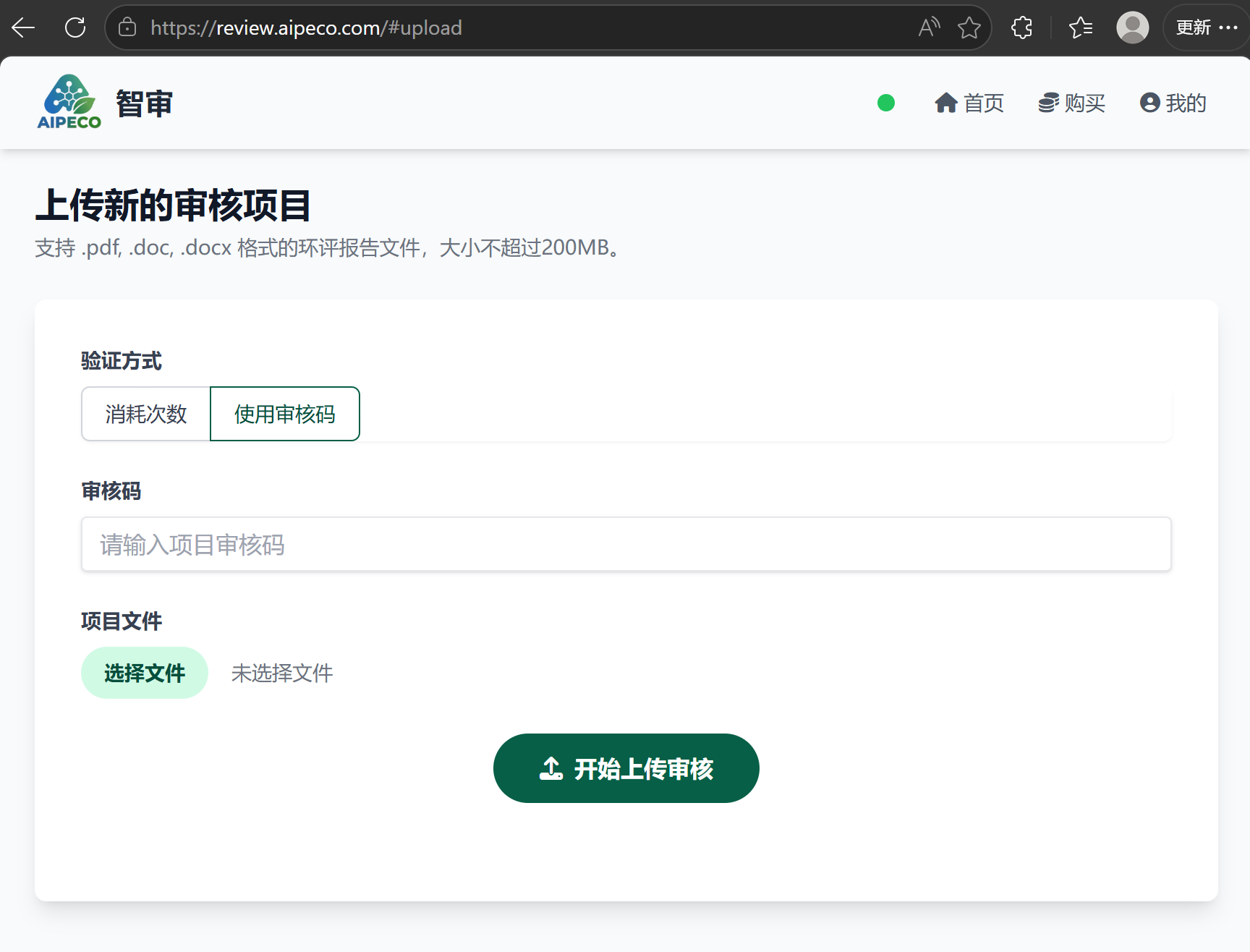Viewport: 1250px width, 952px height.
Task: Click the AIPECO logo
Action: pos(69,103)
